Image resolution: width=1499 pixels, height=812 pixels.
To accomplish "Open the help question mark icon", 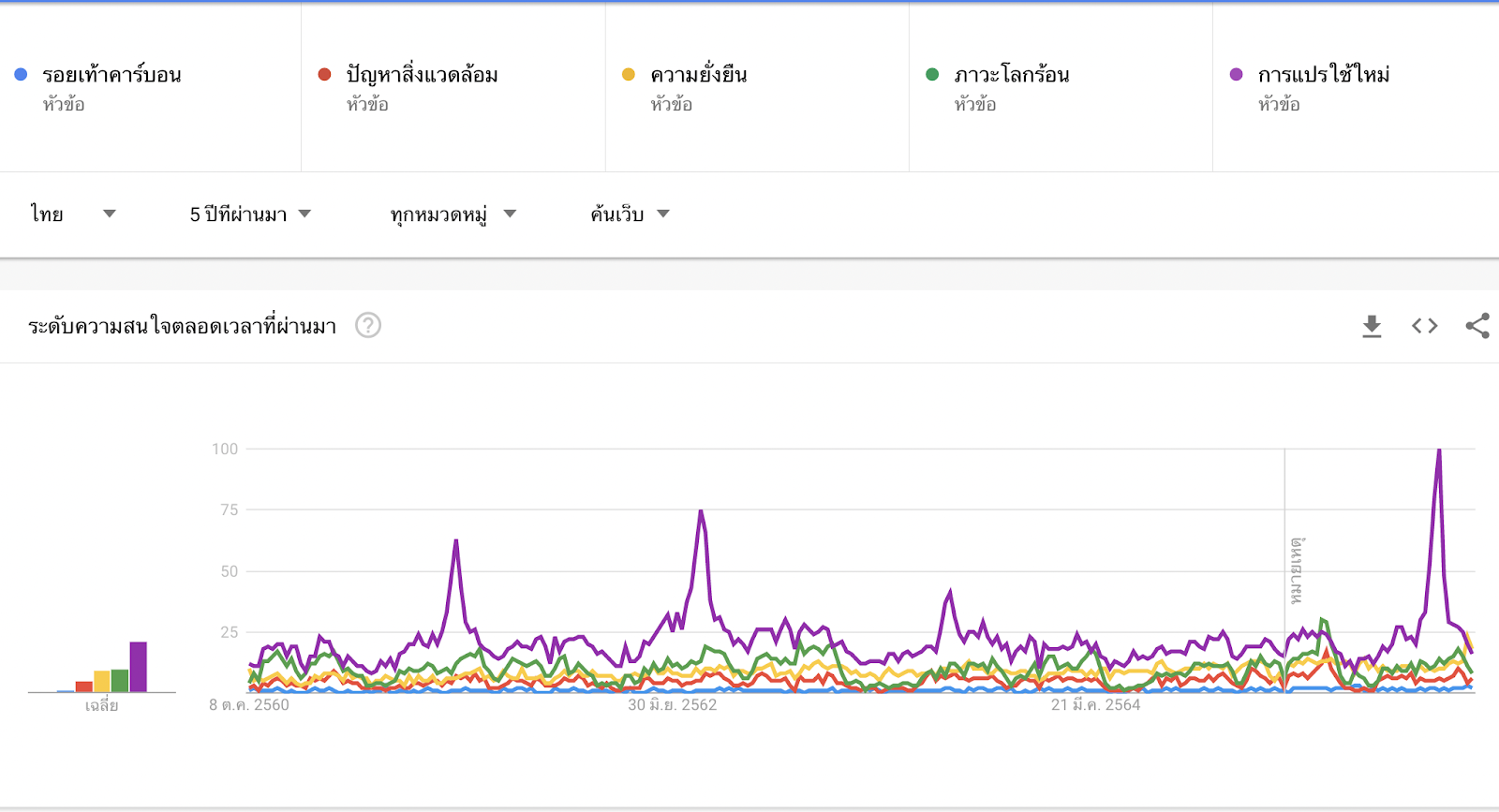I will click(x=368, y=325).
